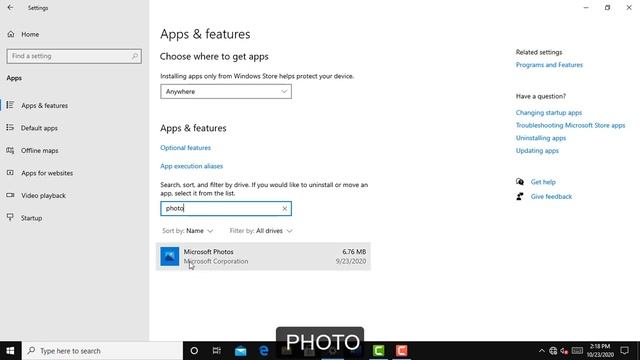The height and width of the screenshot is (360, 640).
Task: Open Video playback section
Action: [43, 195]
